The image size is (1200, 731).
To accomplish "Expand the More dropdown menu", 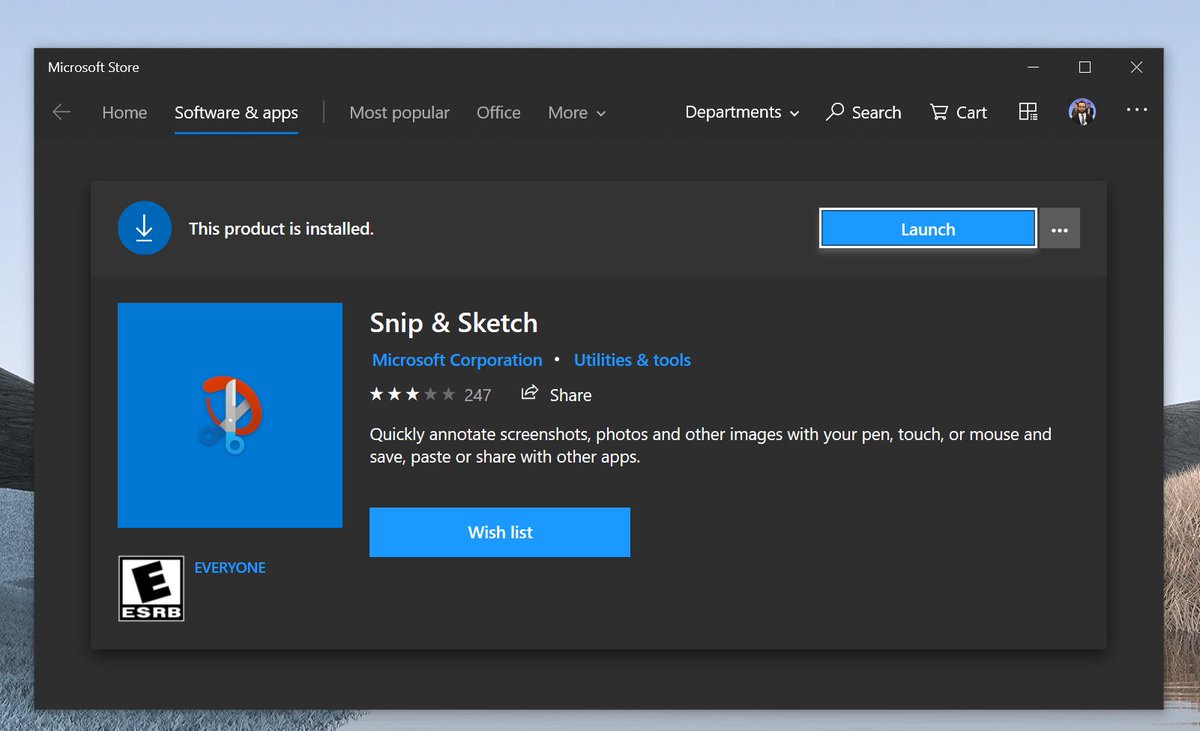I will pyautogui.click(x=577, y=113).
